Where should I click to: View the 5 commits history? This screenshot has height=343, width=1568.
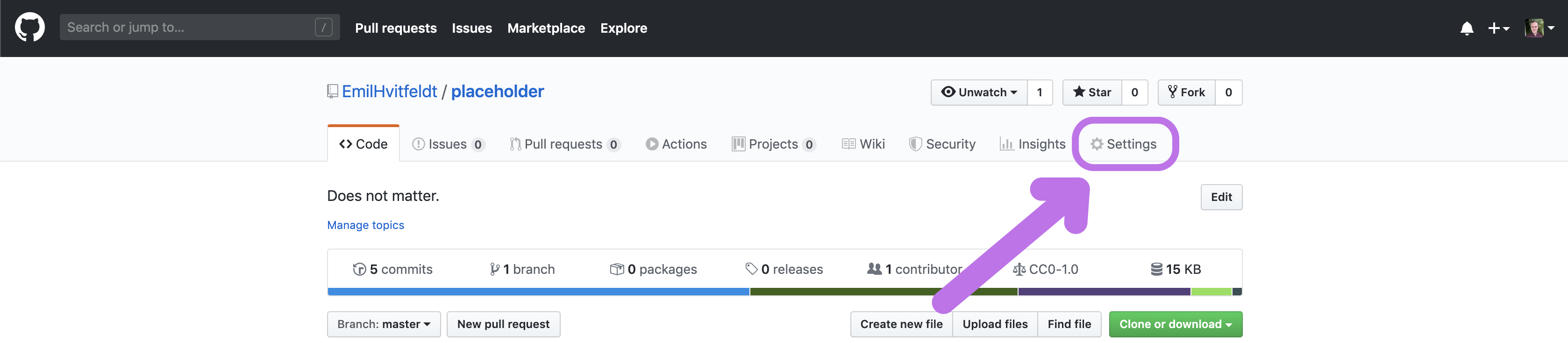click(x=392, y=269)
